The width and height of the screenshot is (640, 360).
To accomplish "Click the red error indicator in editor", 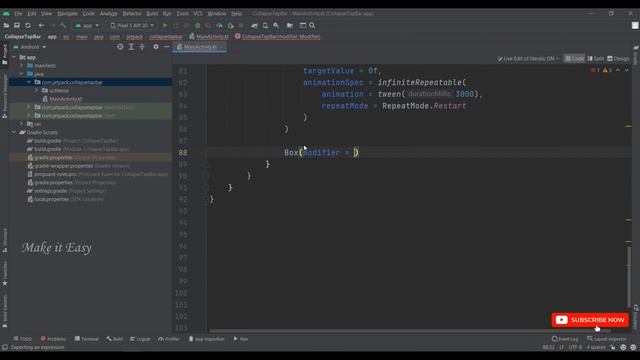I will coord(595,70).
